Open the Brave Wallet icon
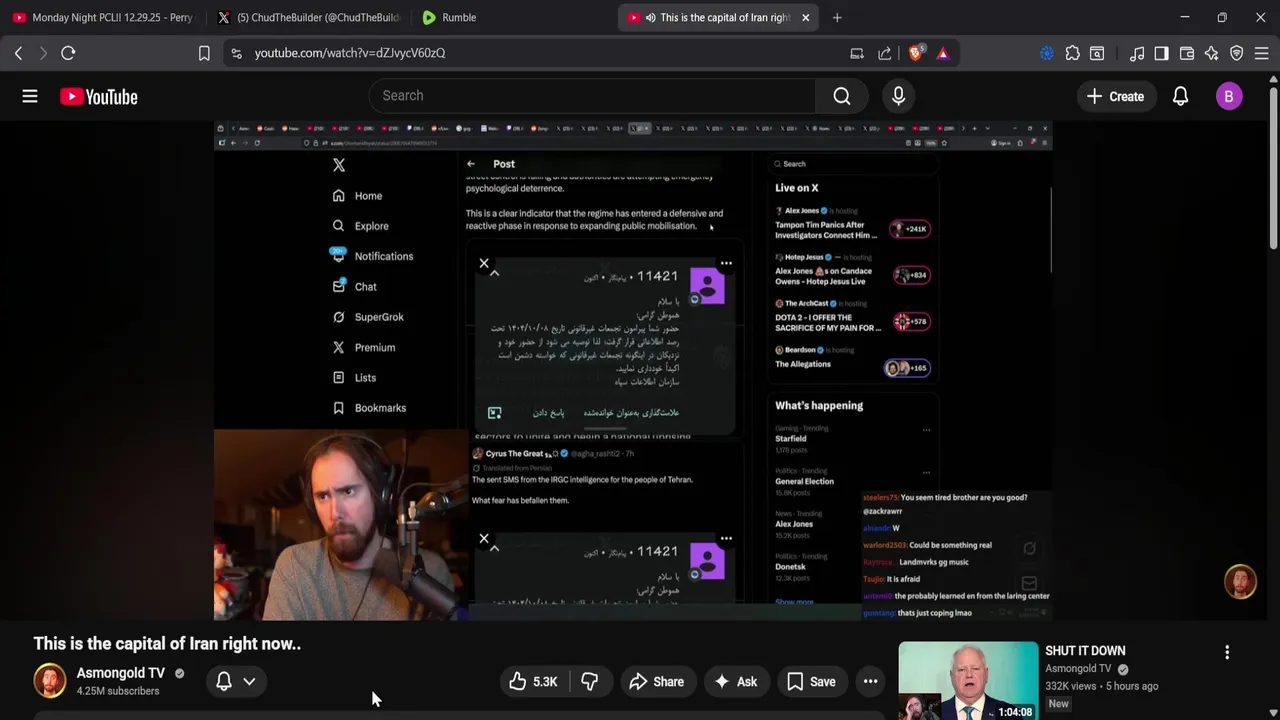Viewport: 1280px width, 720px height. [1187, 53]
